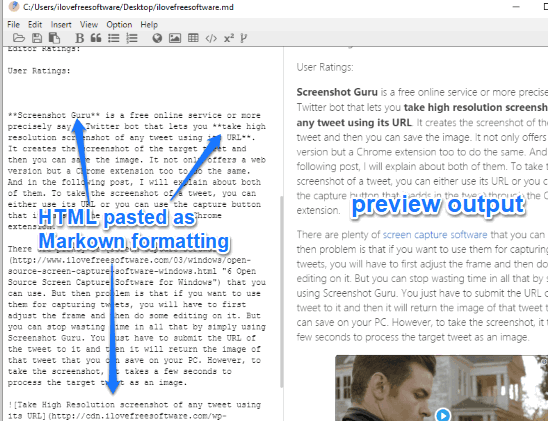The height and width of the screenshot is (421, 548).
Task: Play the video thumbnail in the preview
Action: (x=443, y=415)
